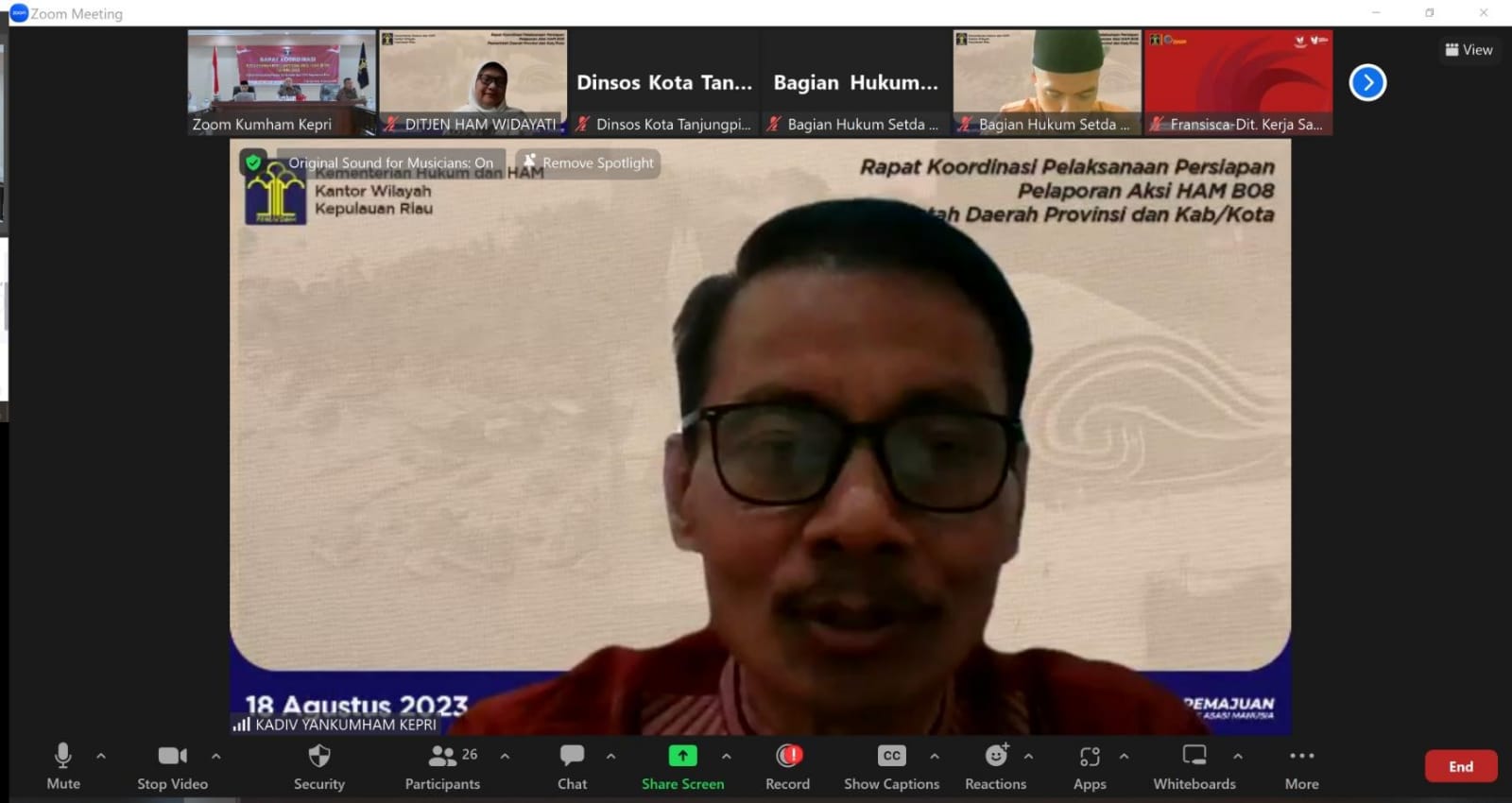
Task: Open the Chat panel
Action: coord(572,757)
